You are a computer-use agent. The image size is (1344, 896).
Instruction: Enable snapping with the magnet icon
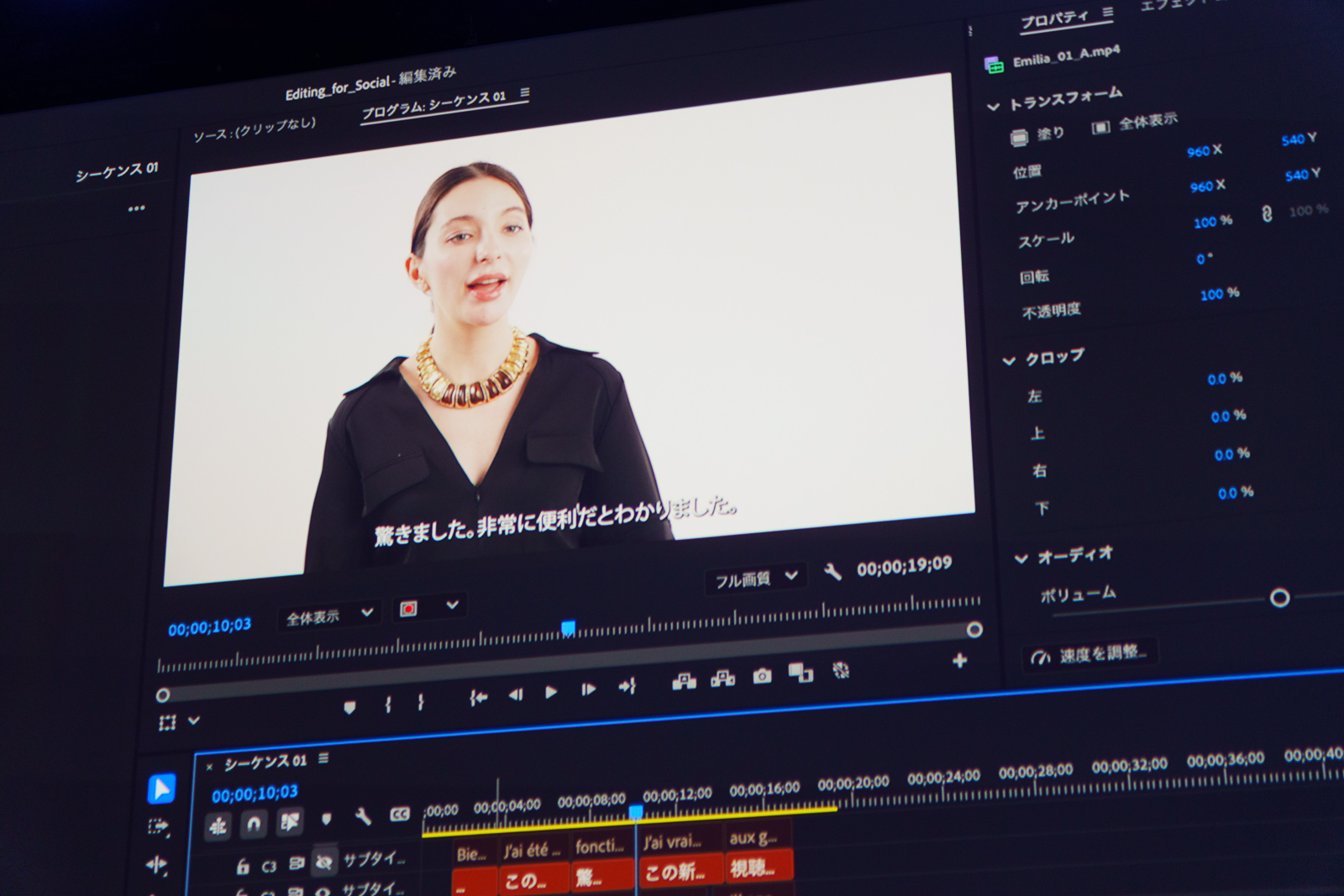(x=252, y=823)
